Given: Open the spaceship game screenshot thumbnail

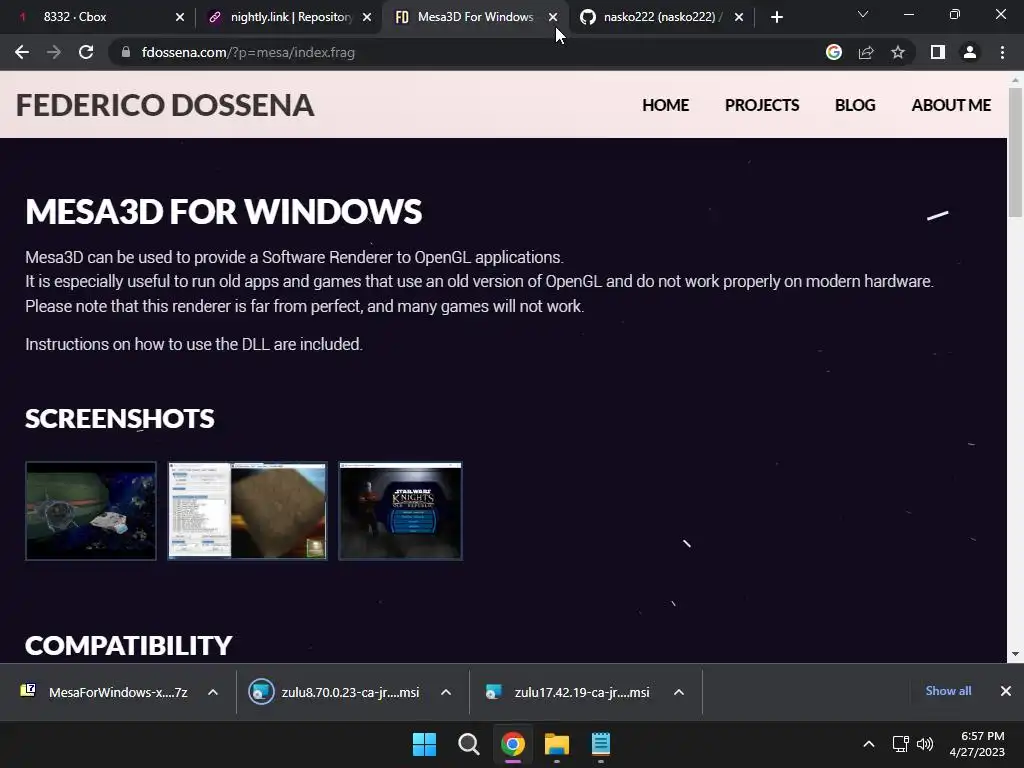Looking at the screenshot, I should [x=91, y=511].
